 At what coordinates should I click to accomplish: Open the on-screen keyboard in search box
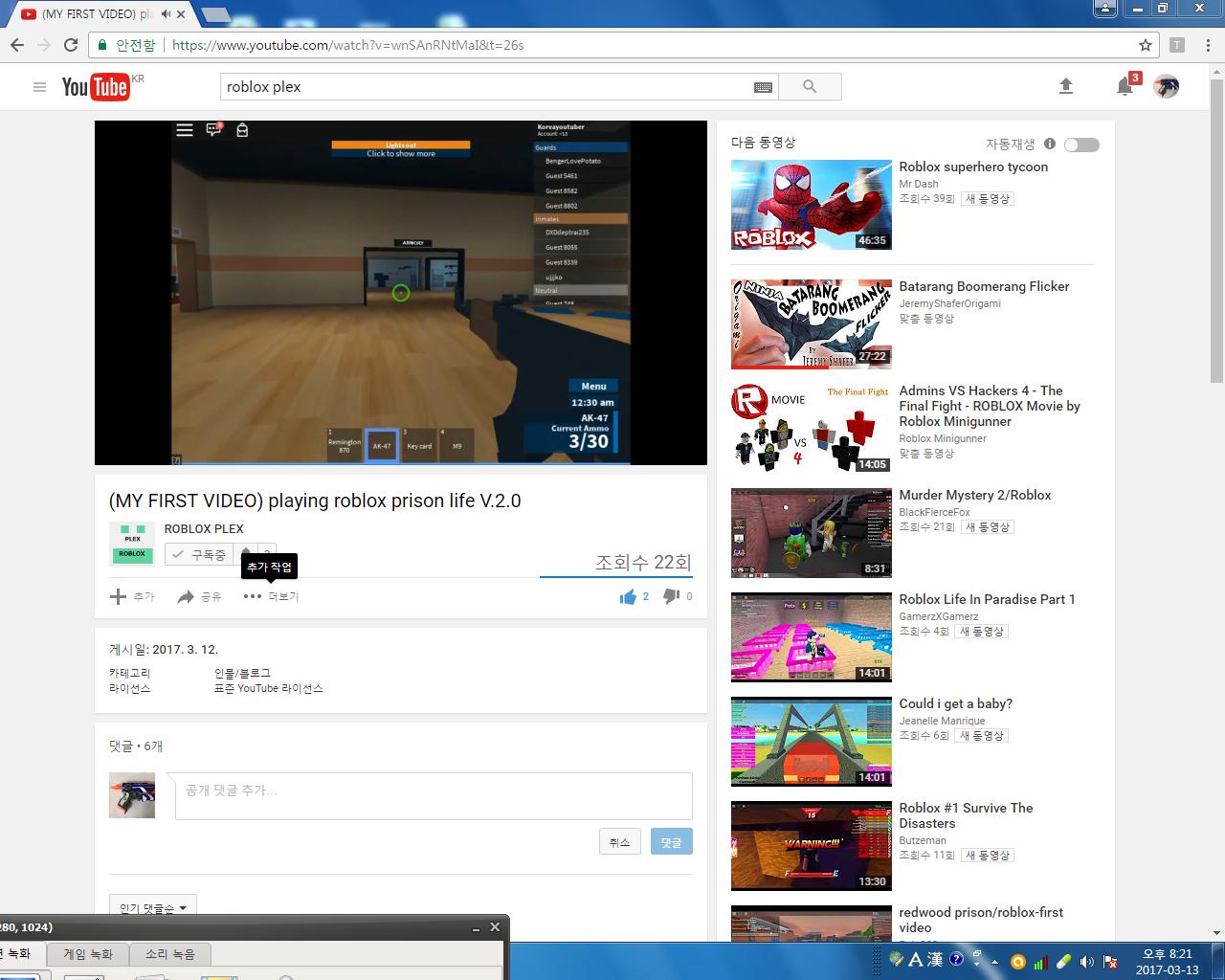[x=763, y=87]
